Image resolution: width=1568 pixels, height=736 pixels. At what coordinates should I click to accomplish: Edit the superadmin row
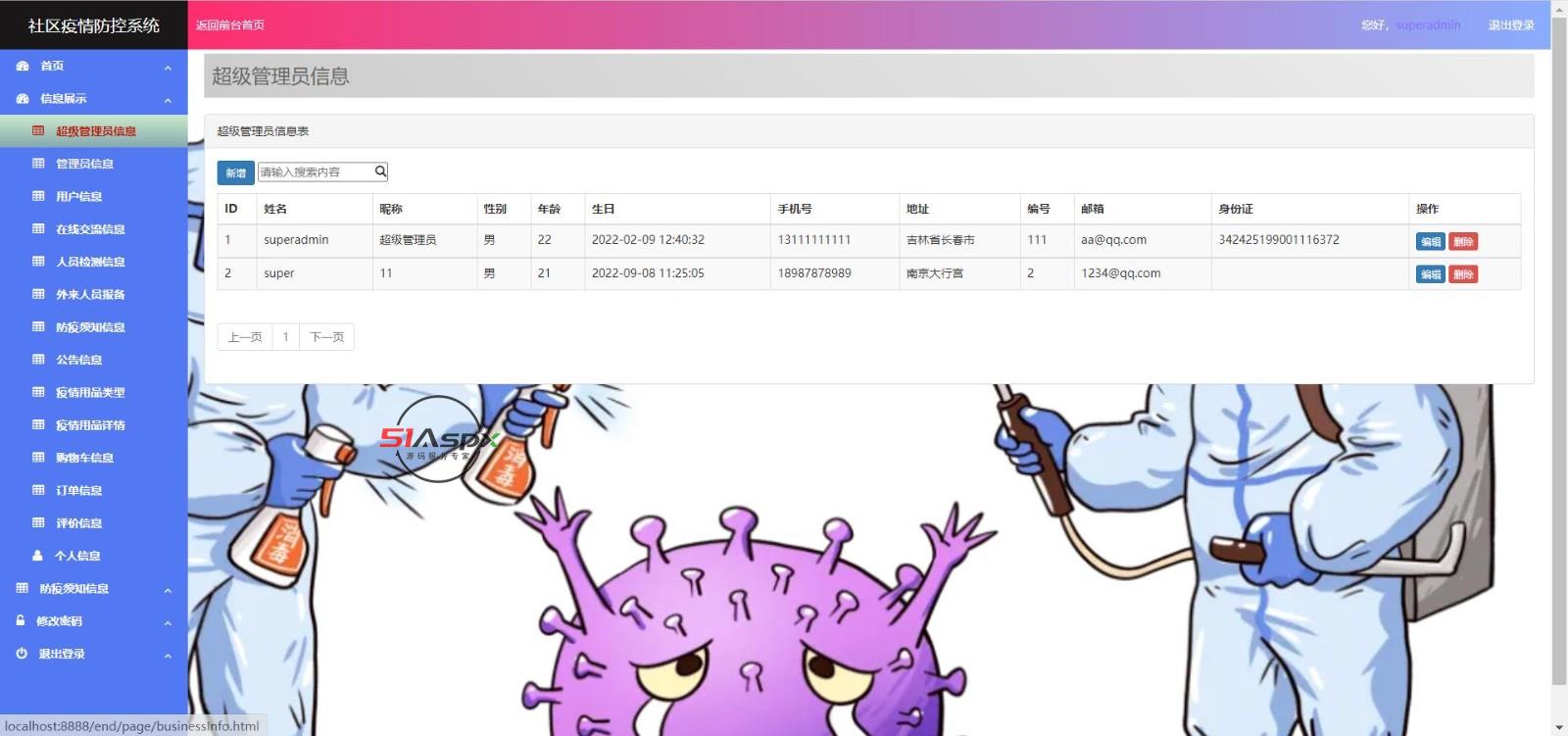(1430, 241)
